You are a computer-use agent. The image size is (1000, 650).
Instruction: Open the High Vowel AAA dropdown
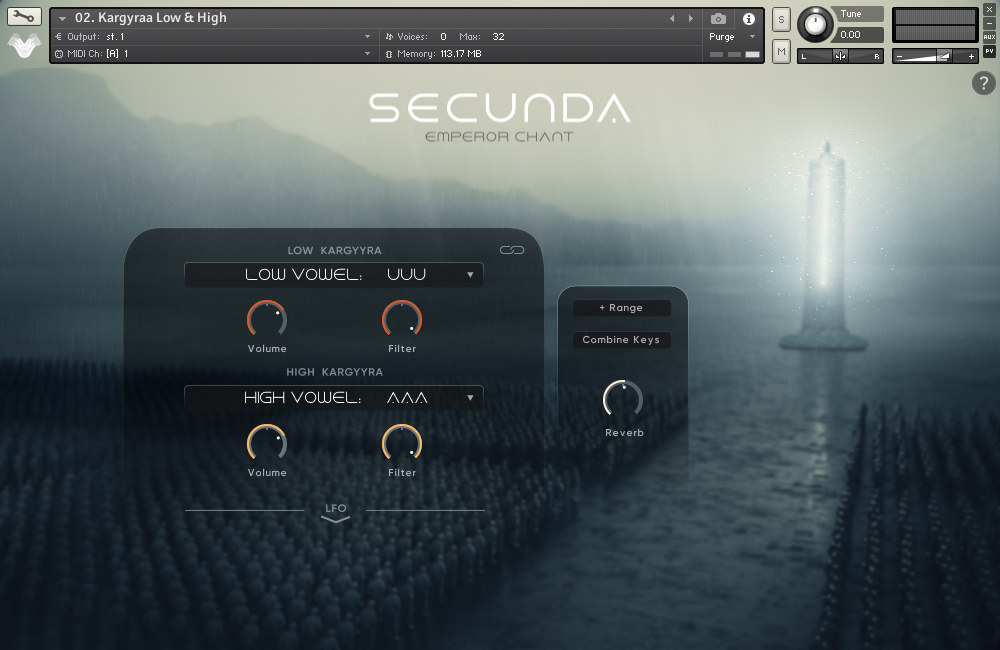tap(333, 397)
